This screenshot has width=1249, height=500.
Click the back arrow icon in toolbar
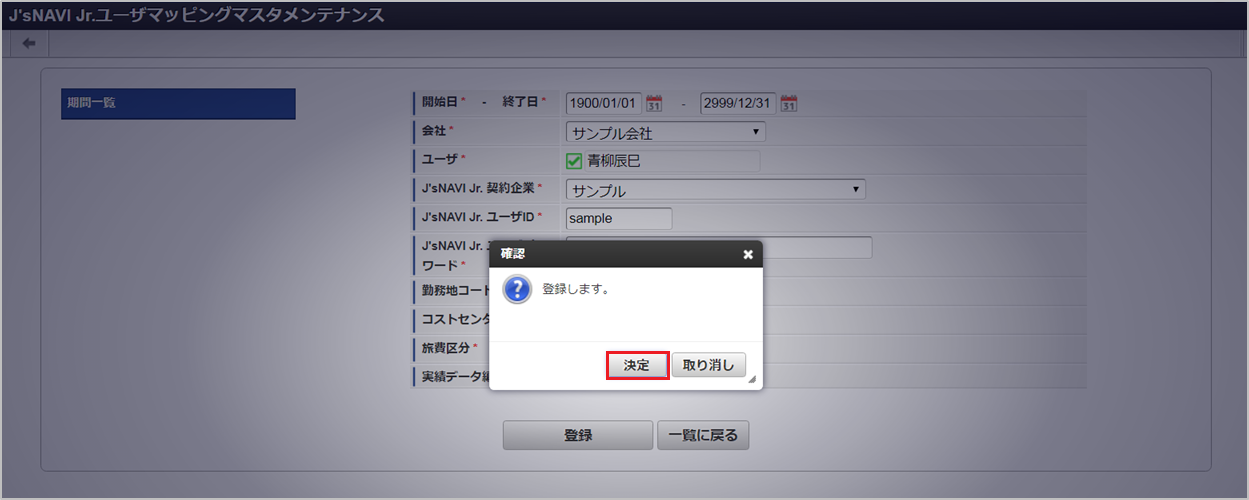click(x=29, y=43)
